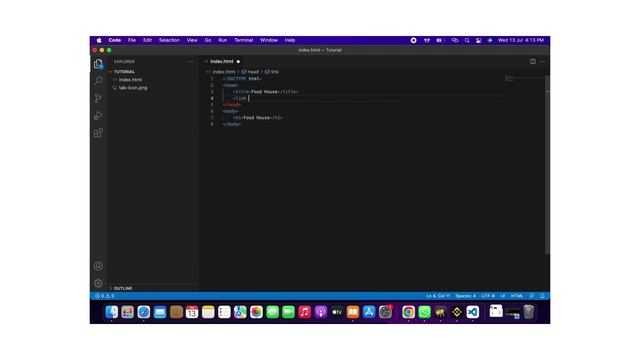Open the Apple menu
The height and width of the screenshot is (360, 640).
[99, 40]
